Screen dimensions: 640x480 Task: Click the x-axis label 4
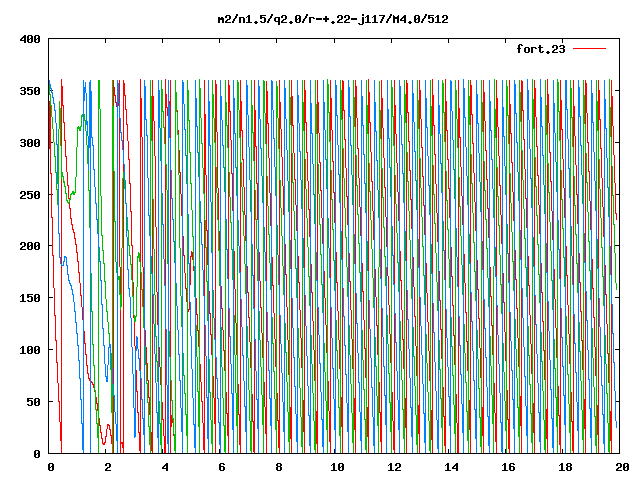click(165, 467)
